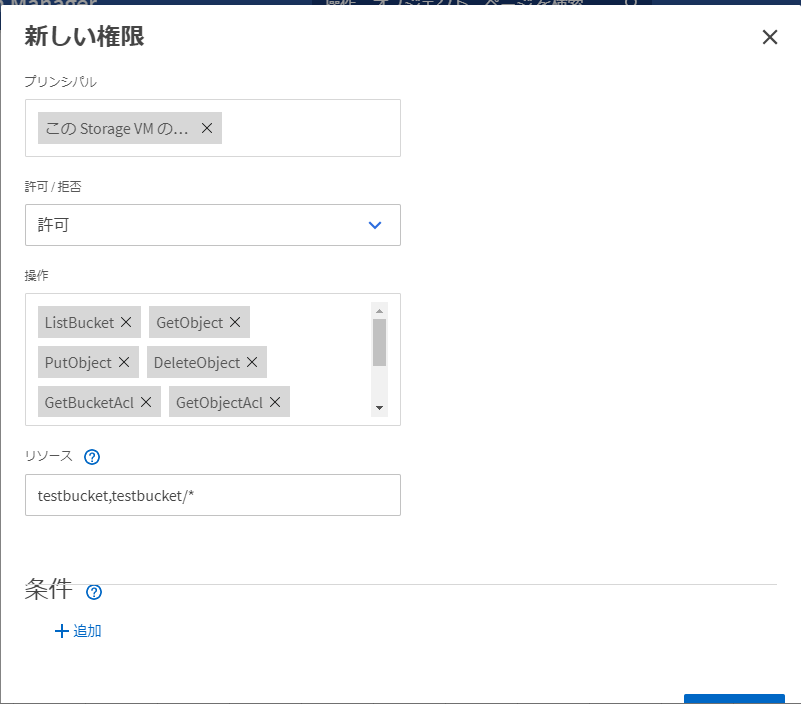
Task: Remove the この Storage VM principal tag
Action: tap(207, 128)
